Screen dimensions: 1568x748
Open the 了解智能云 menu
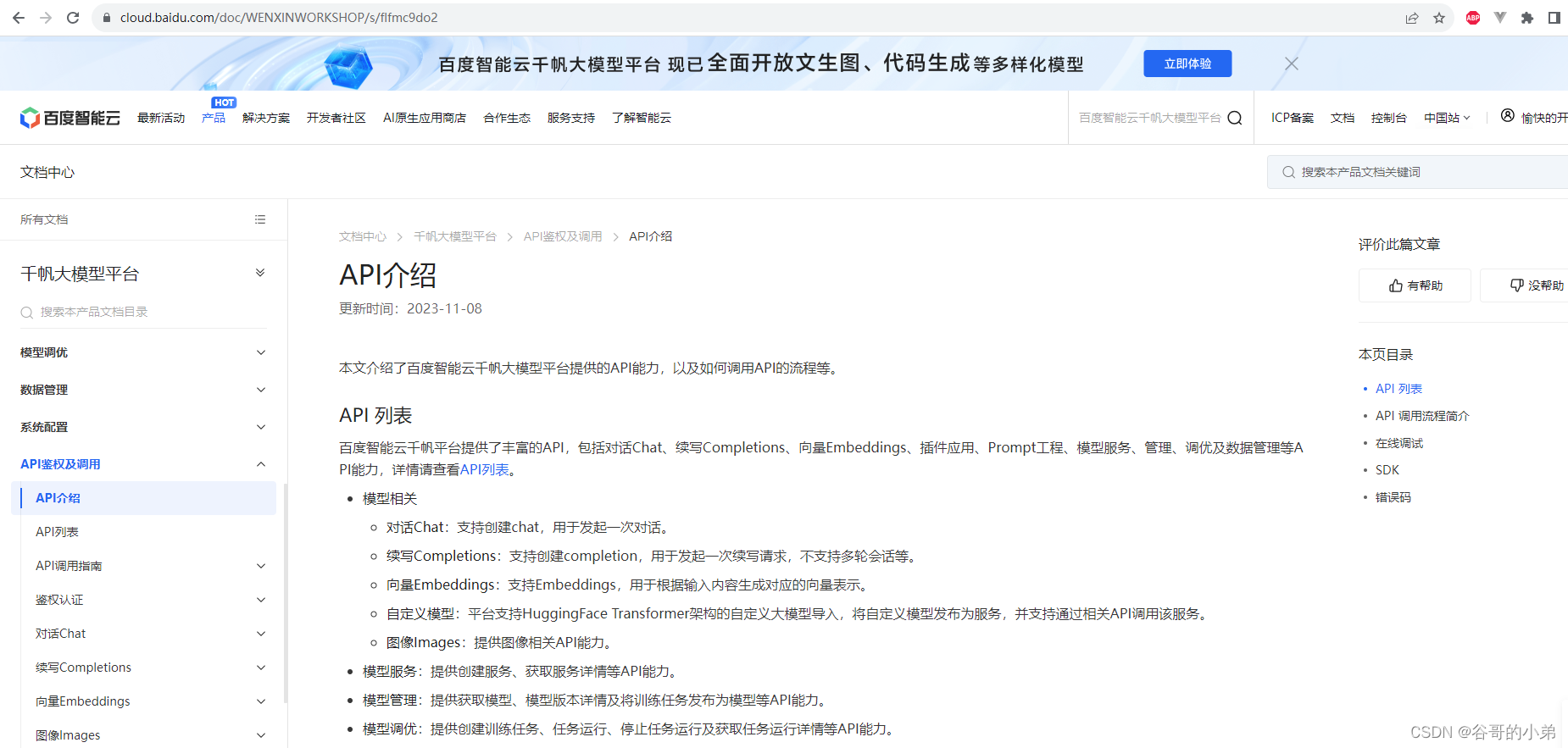[642, 118]
